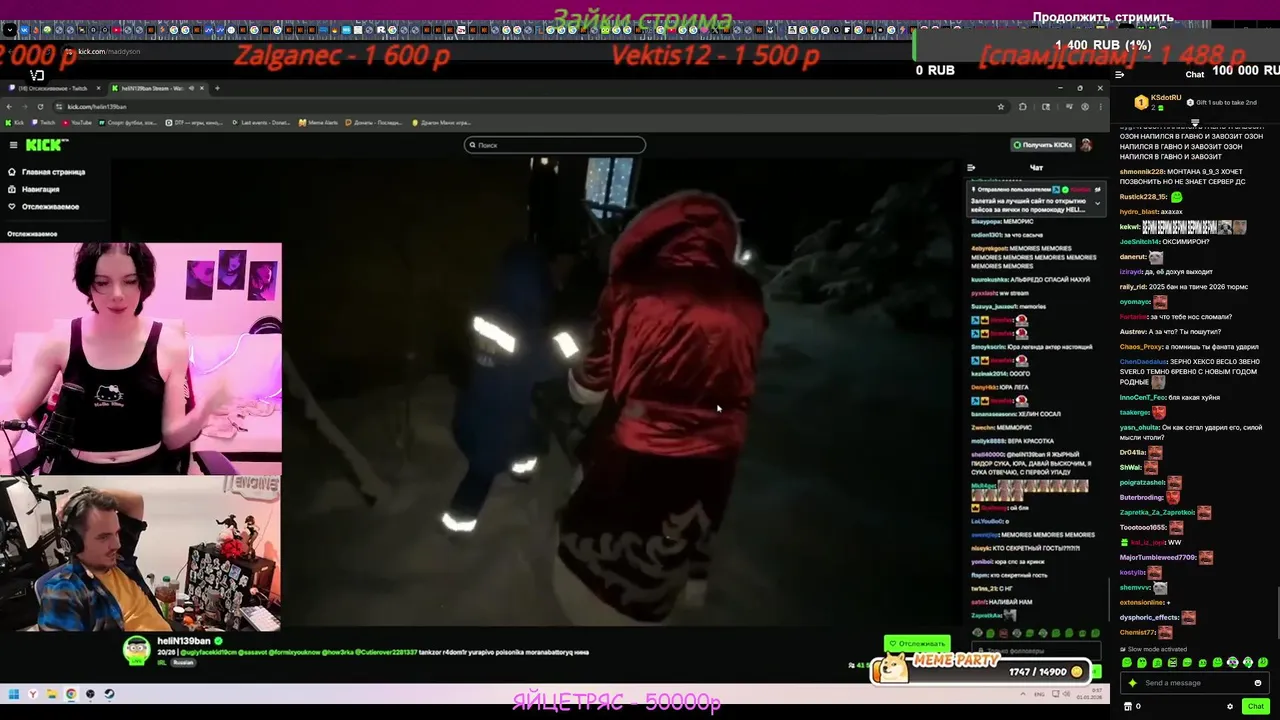Collapse the Kick Чат panel
The width and height of the screenshot is (1280, 720).
click(x=970, y=168)
